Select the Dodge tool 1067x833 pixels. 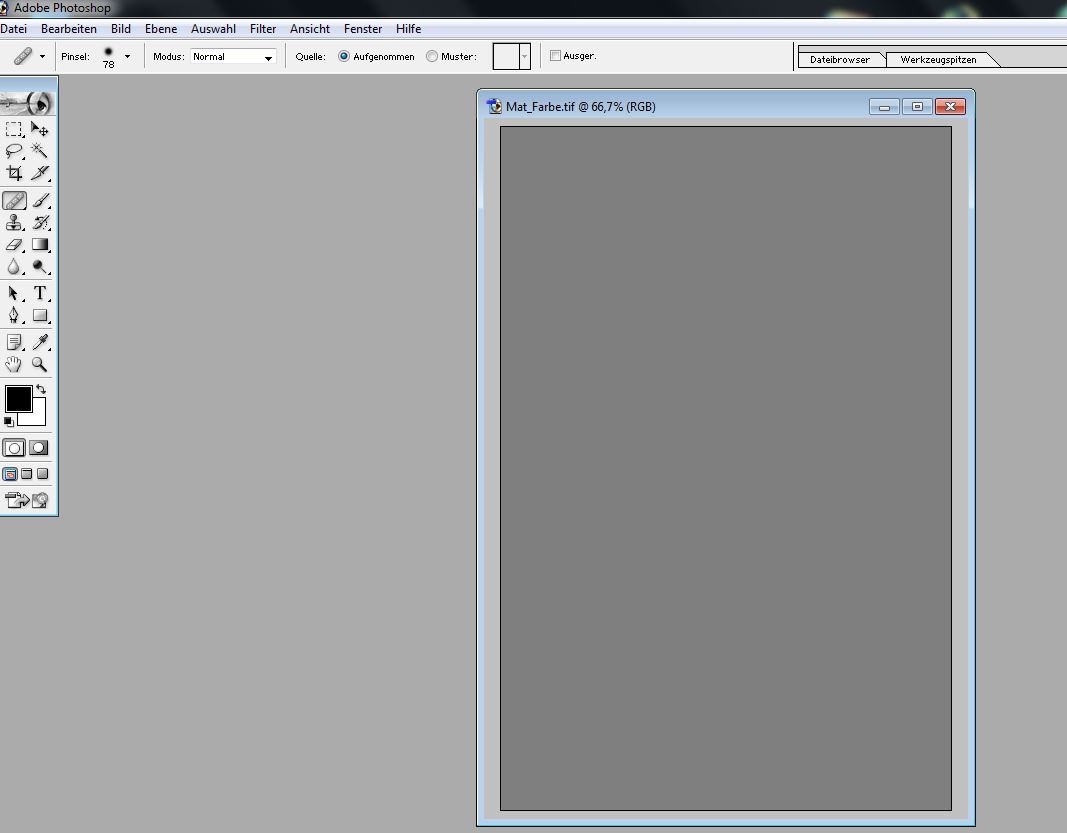(x=40, y=267)
